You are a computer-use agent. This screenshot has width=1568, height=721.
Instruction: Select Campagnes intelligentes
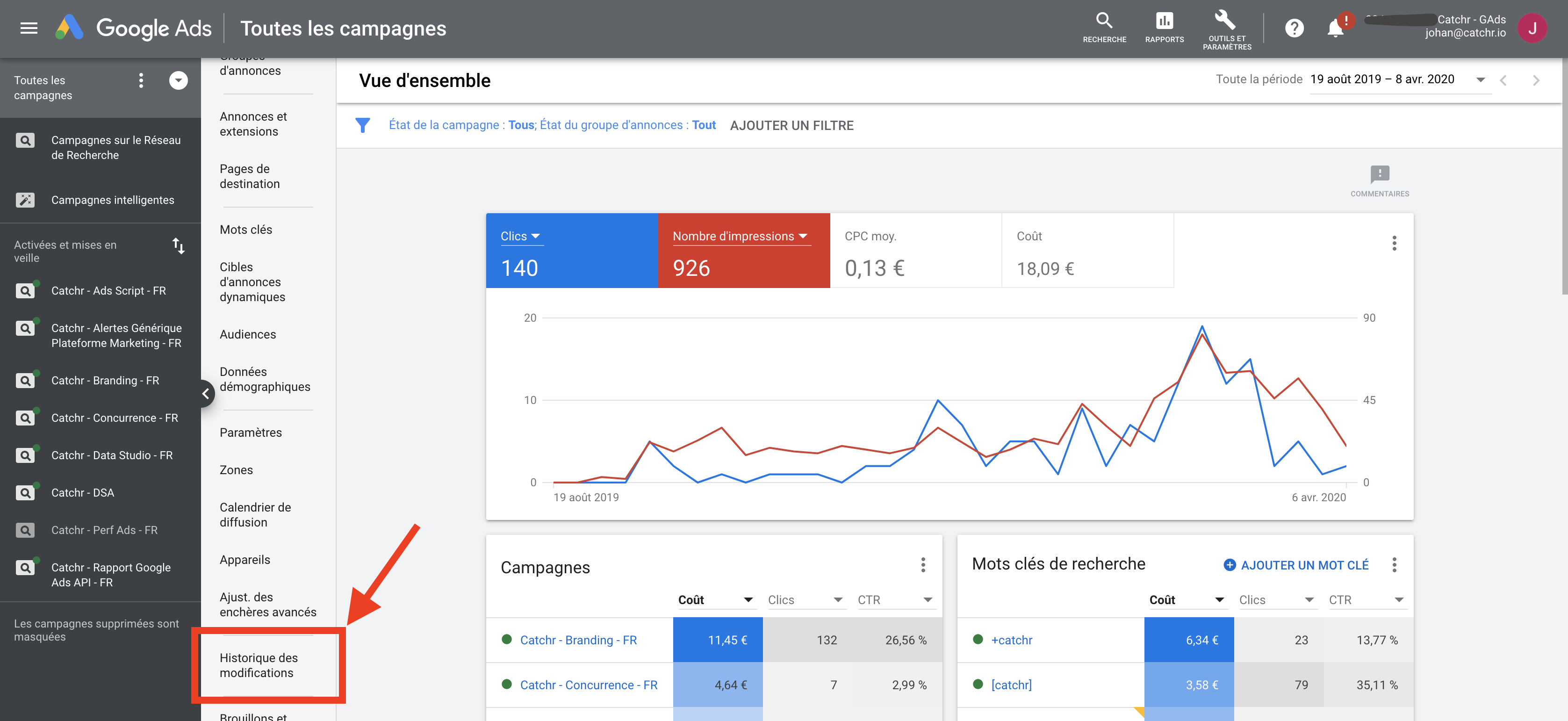coord(101,200)
